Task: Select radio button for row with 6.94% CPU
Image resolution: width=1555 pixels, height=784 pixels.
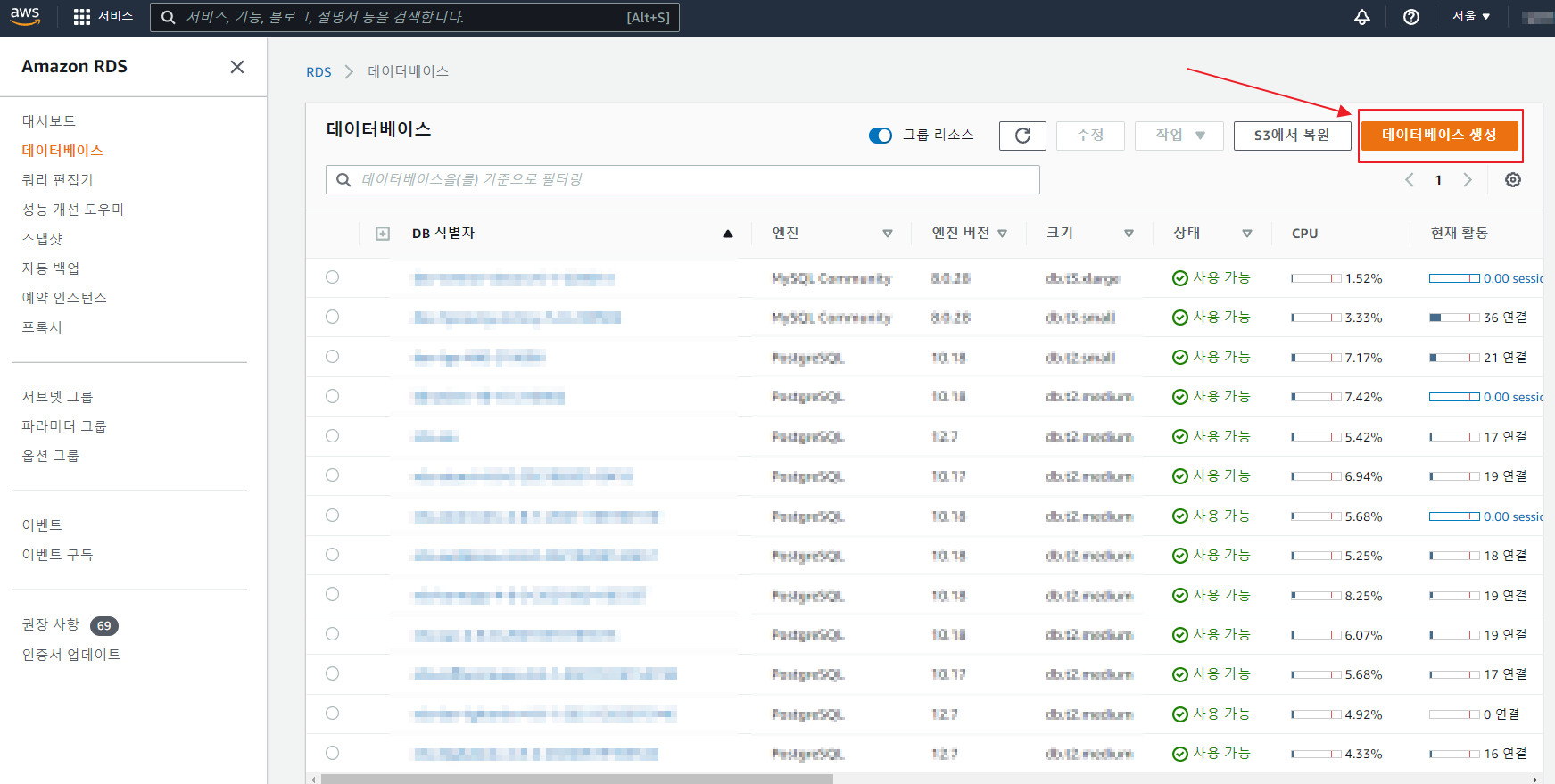Action: [x=332, y=475]
